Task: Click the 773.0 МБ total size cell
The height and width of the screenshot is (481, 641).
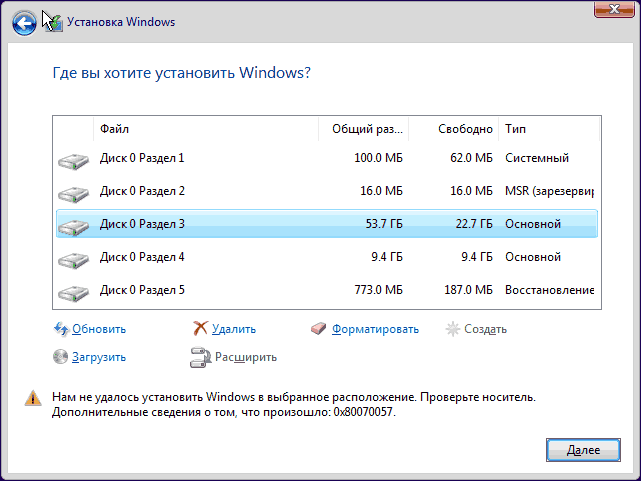Action: click(x=379, y=290)
